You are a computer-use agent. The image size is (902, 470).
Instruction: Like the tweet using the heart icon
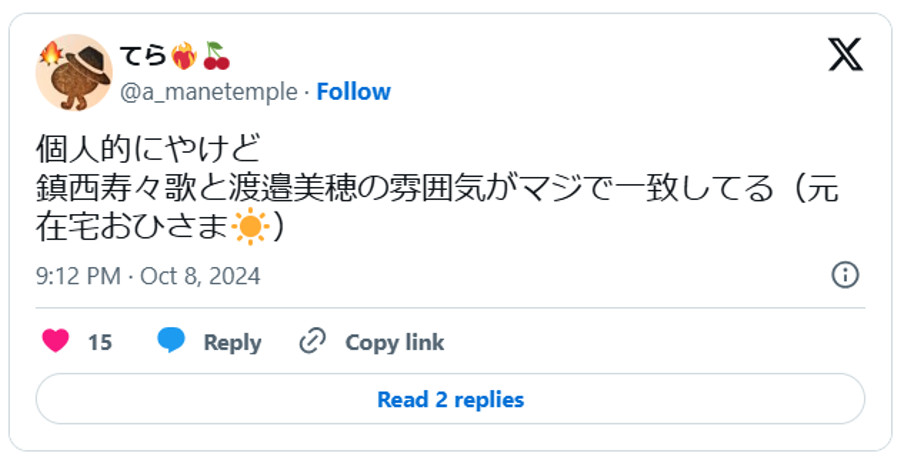(56, 342)
